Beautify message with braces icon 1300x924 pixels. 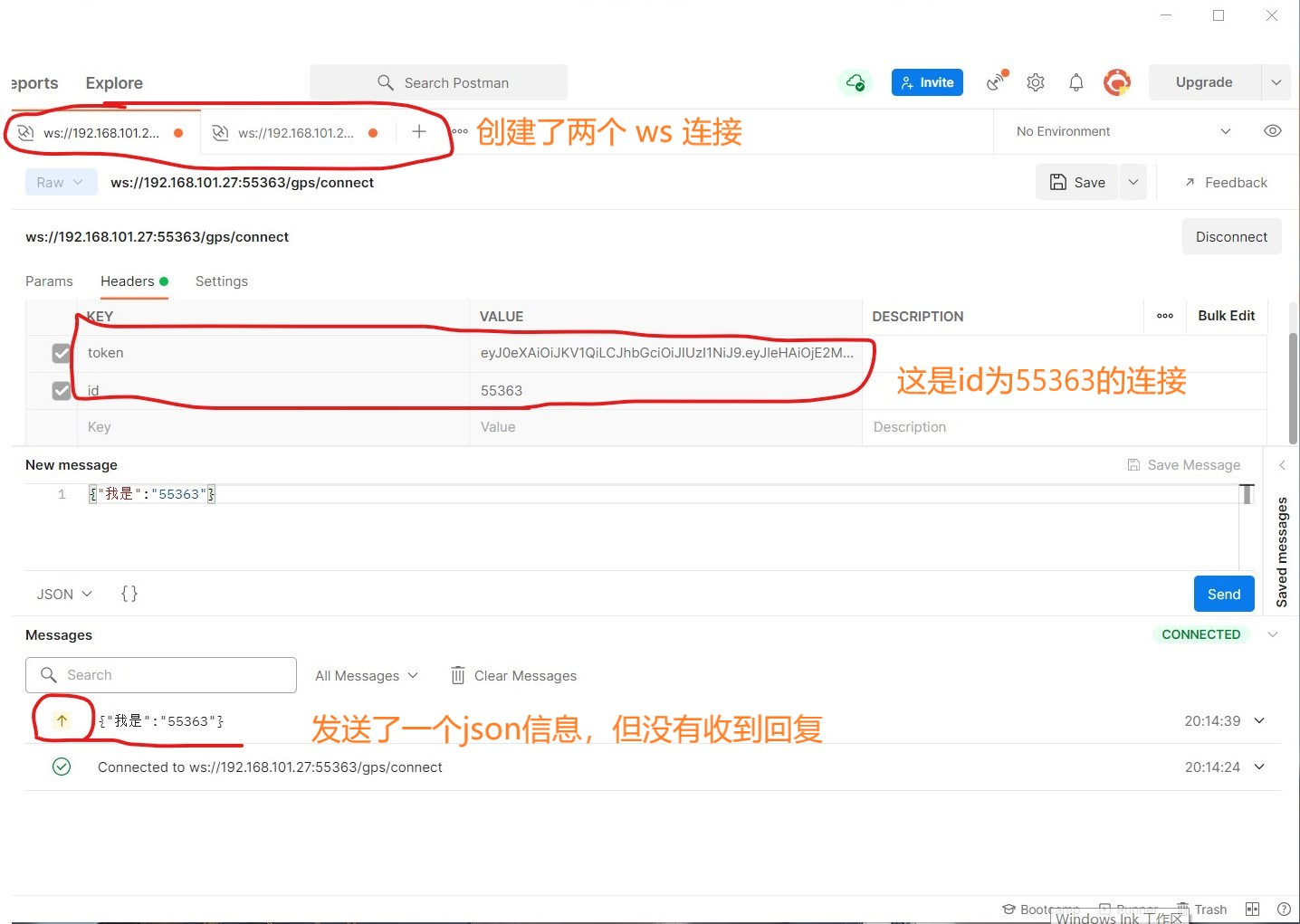(129, 594)
